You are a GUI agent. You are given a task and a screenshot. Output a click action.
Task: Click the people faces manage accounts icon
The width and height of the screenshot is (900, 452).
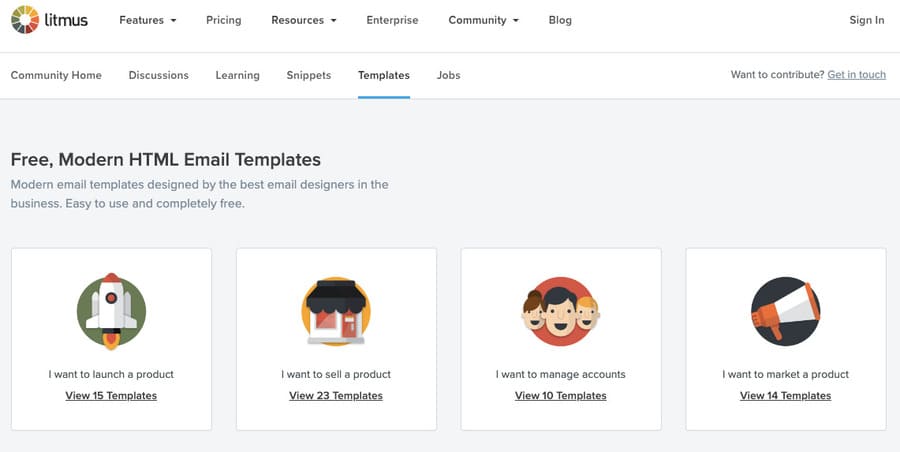[x=560, y=311]
